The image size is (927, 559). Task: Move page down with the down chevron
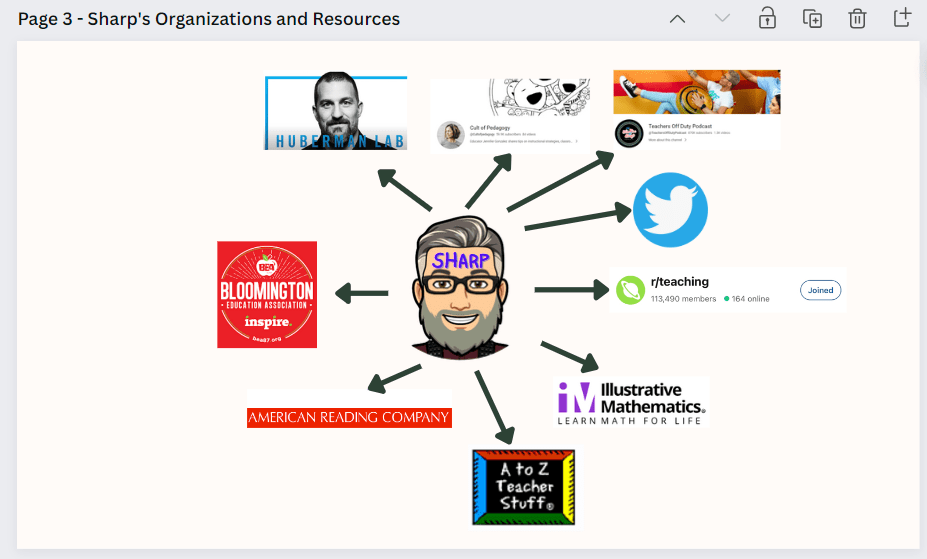pyautogui.click(x=722, y=18)
